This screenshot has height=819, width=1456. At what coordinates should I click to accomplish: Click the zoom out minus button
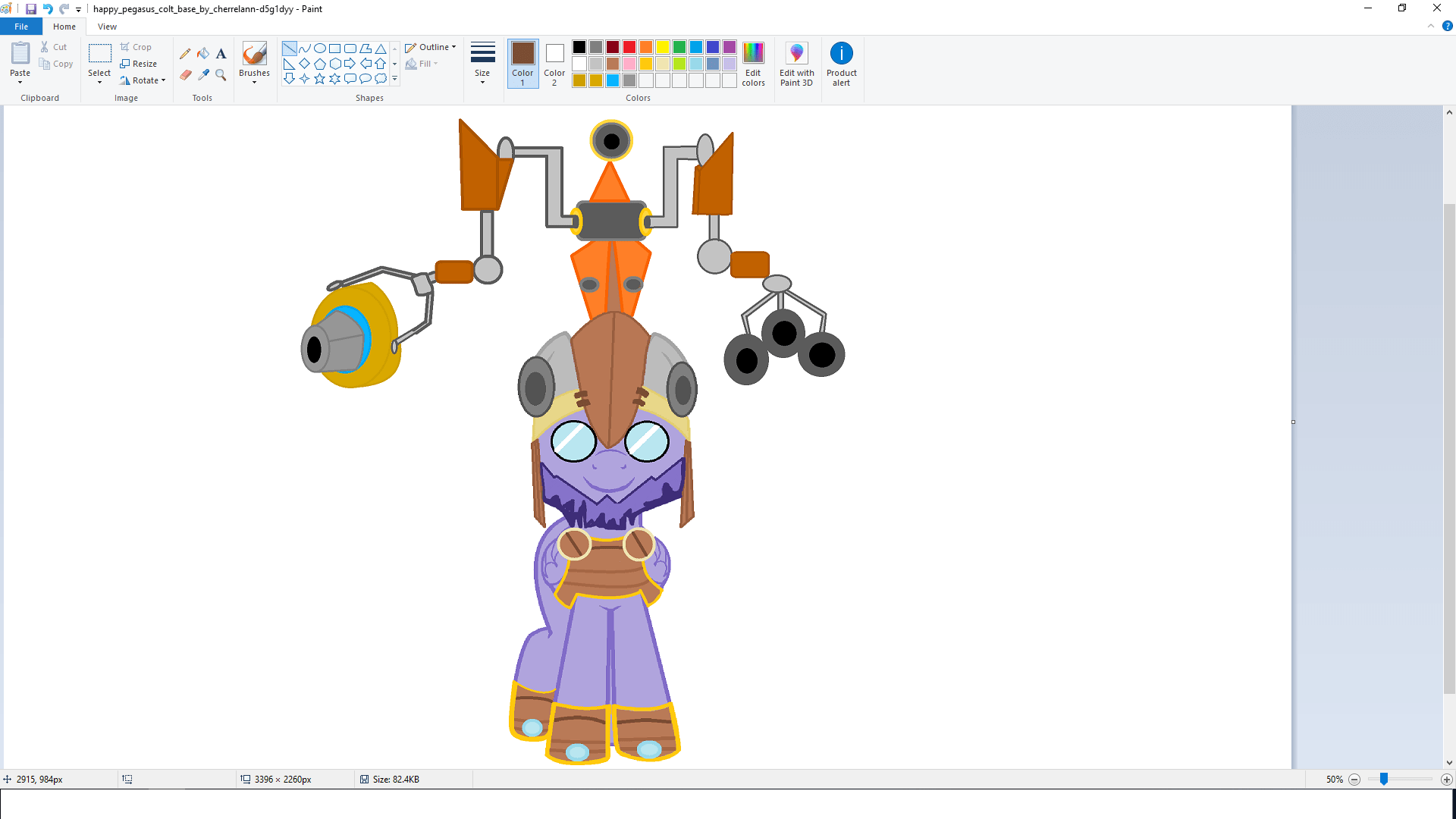[x=1354, y=780]
